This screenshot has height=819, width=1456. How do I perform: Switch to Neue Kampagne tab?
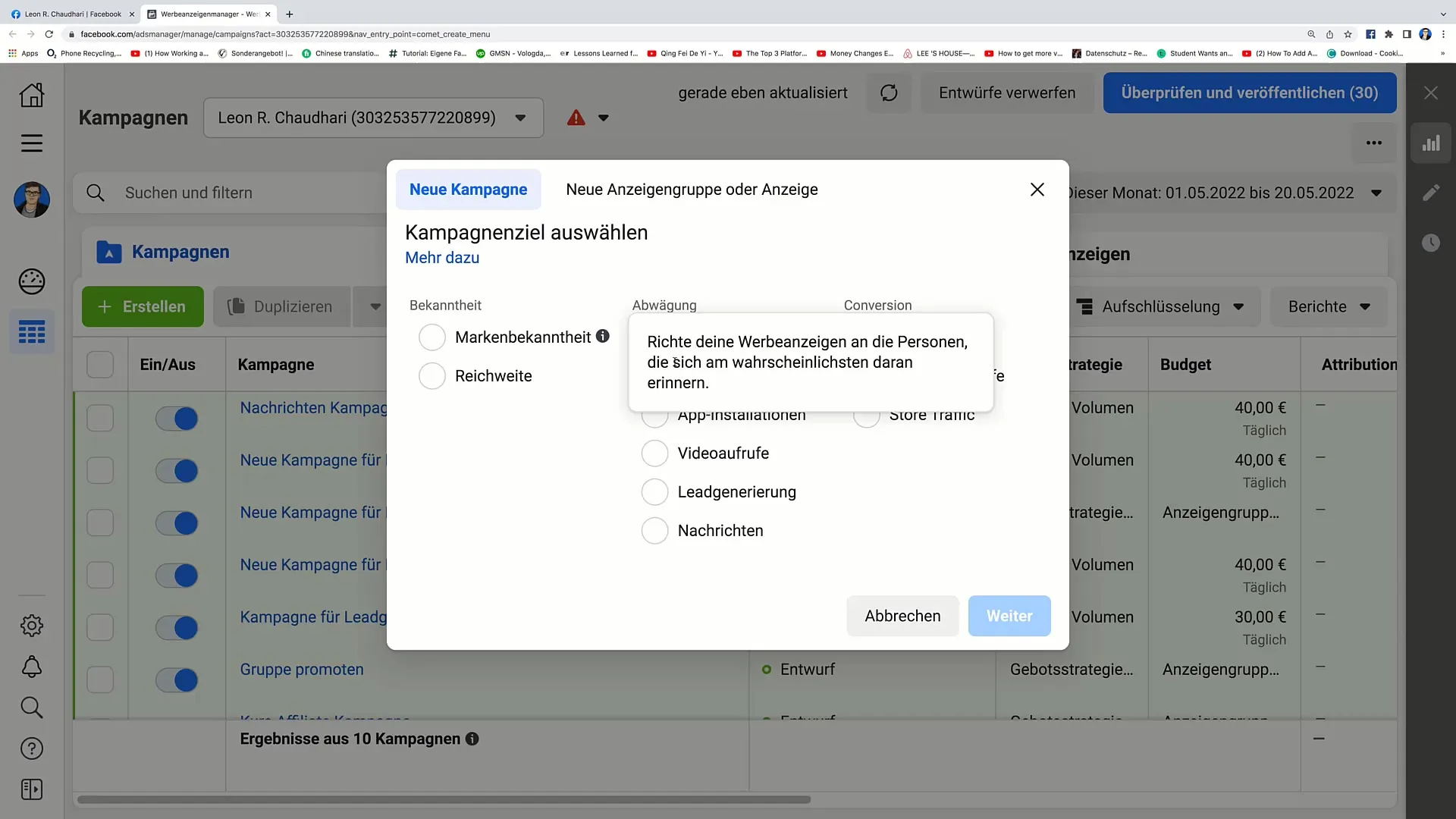coord(469,189)
